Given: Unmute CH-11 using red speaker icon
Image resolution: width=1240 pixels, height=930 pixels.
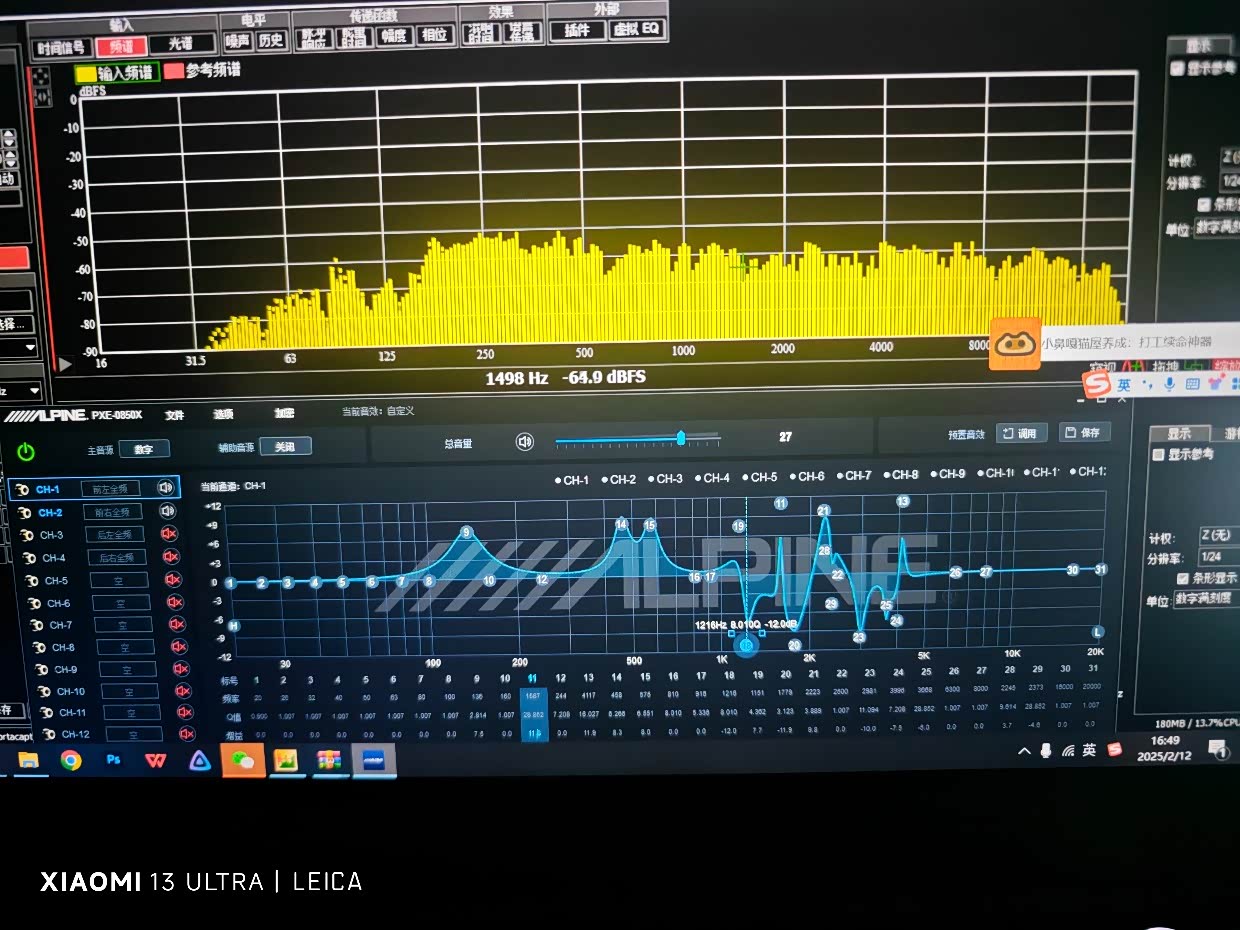Looking at the screenshot, I should tap(185, 712).
